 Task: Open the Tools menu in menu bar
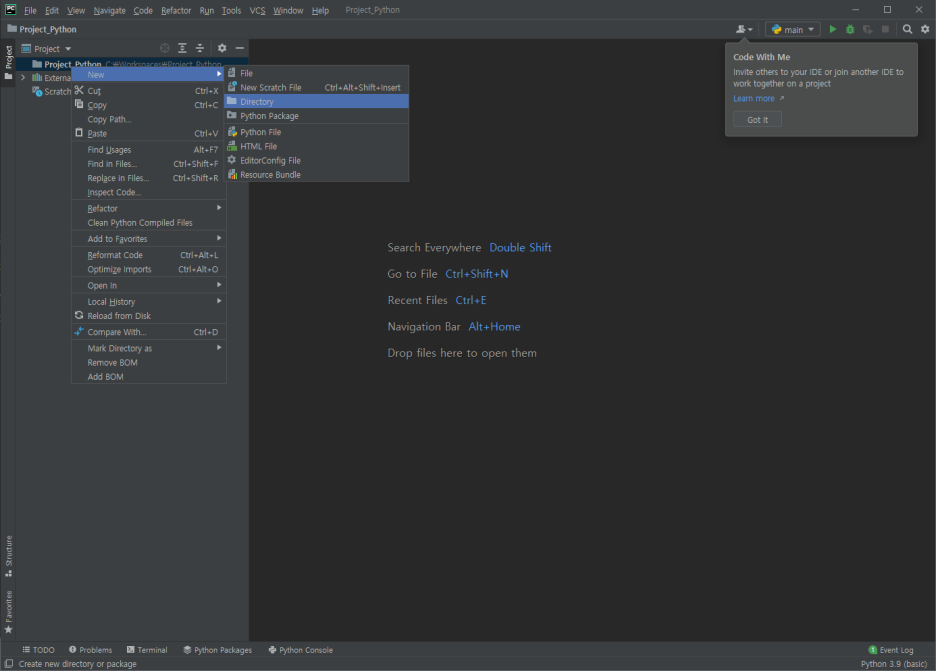[231, 10]
